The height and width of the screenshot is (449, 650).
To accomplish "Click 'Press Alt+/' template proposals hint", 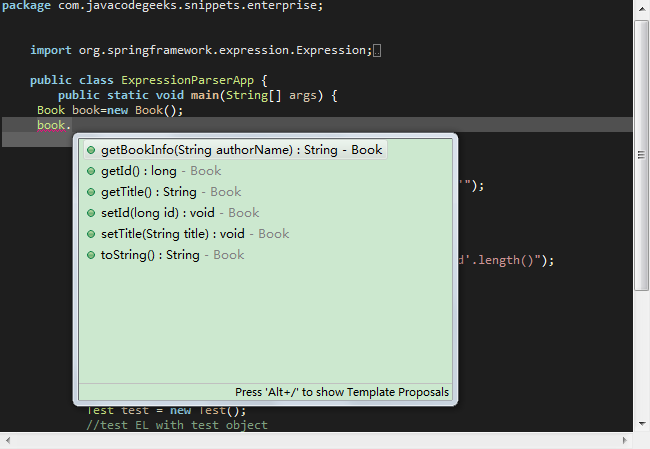I will click(342, 392).
